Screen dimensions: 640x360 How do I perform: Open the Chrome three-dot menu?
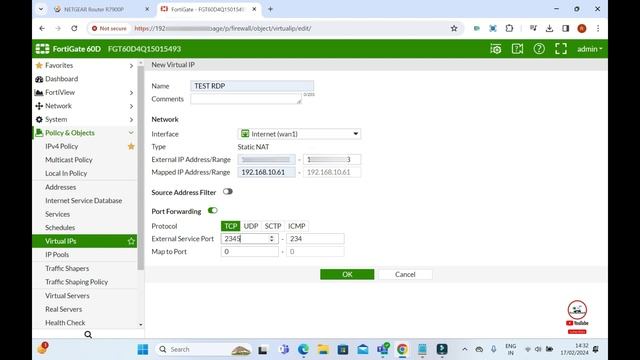[598, 28]
